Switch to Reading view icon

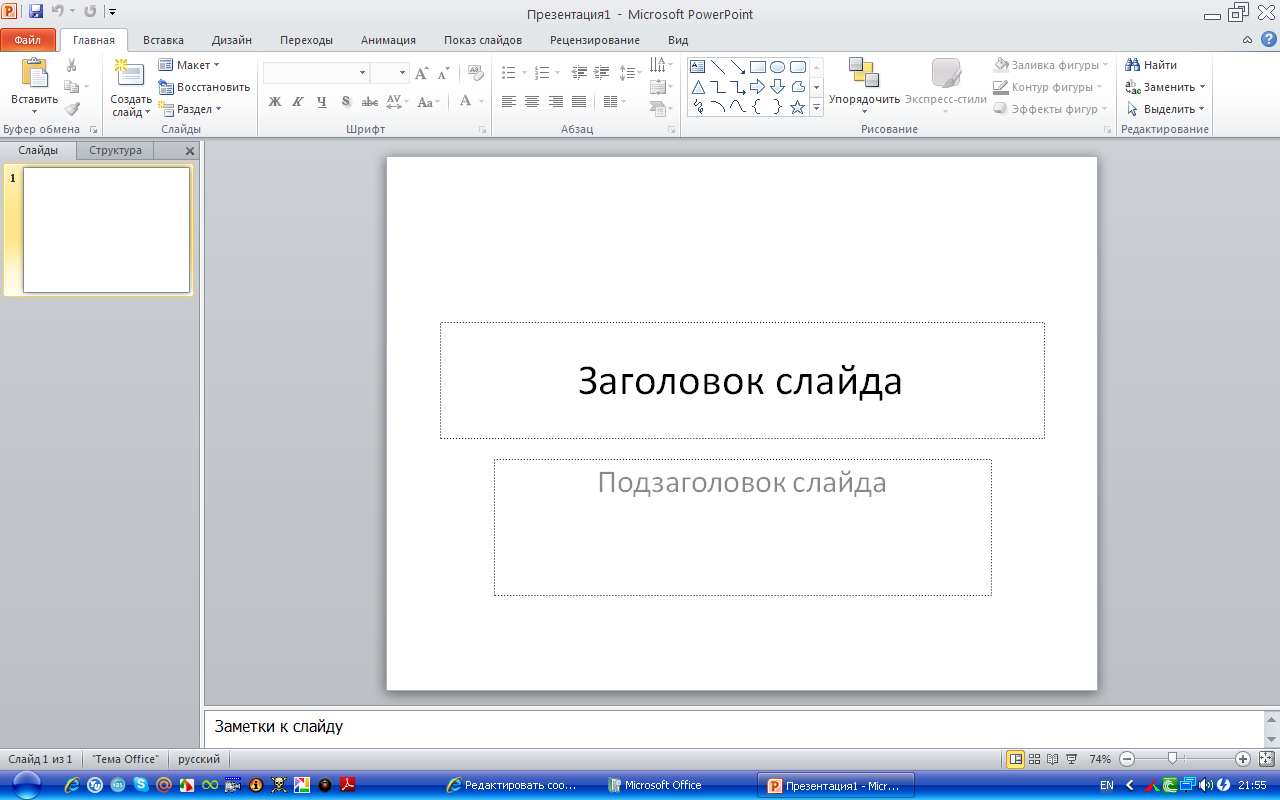(x=1053, y=759)
